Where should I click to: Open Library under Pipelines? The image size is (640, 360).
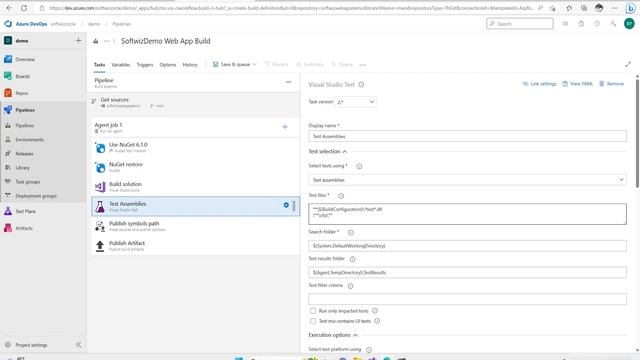pyautogui.click(x=22, y=168)
